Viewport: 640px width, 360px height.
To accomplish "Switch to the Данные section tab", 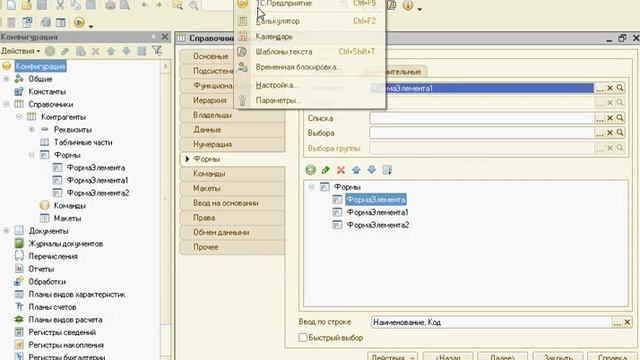I will tap(233, 130).
